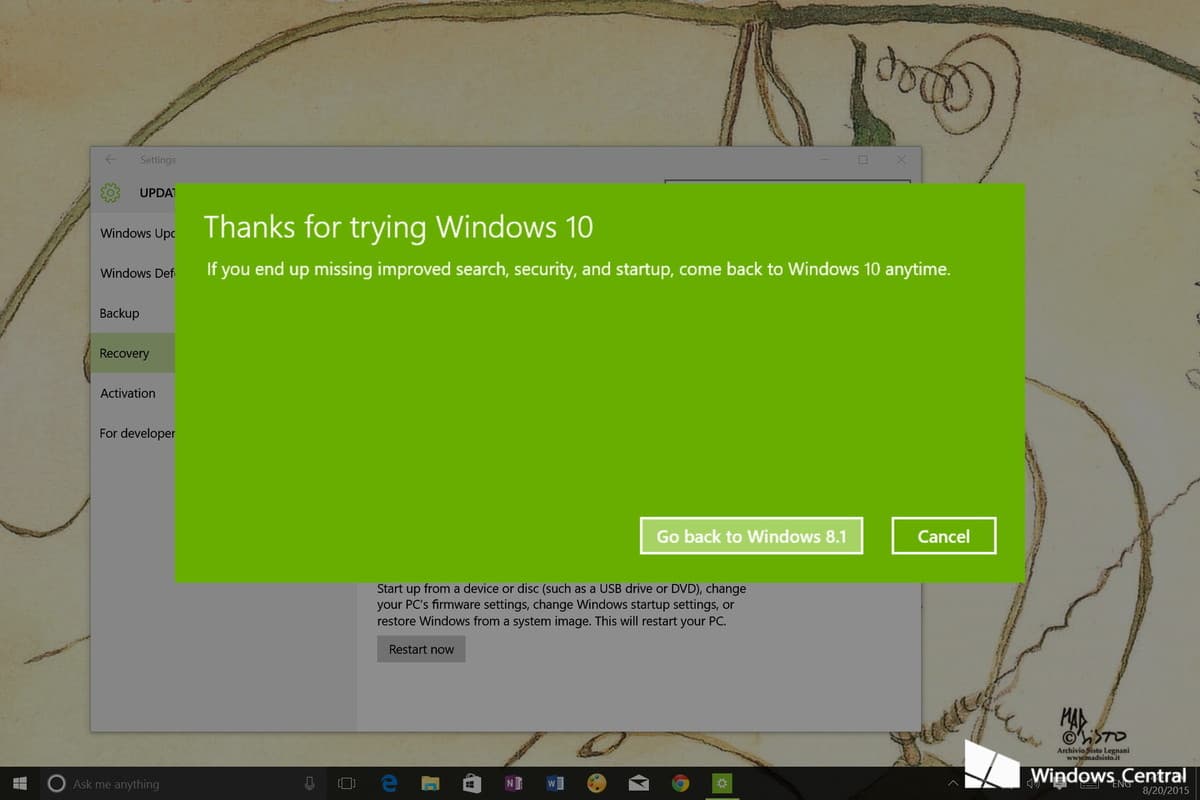Open the Windows Store taskbar icon

click(x=472, y=783)
